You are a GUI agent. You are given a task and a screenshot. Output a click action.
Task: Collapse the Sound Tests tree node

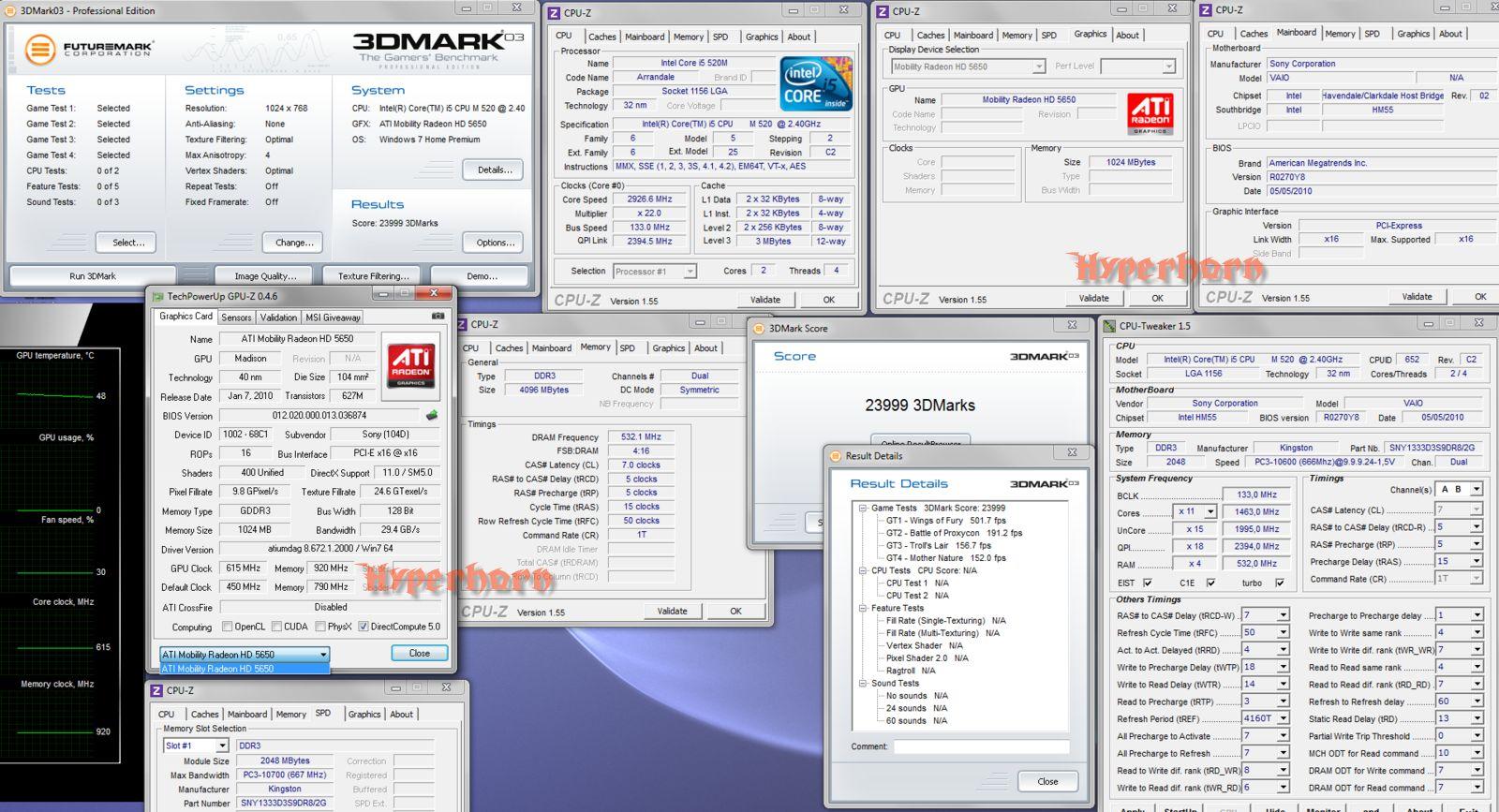(x=862, y=683)
